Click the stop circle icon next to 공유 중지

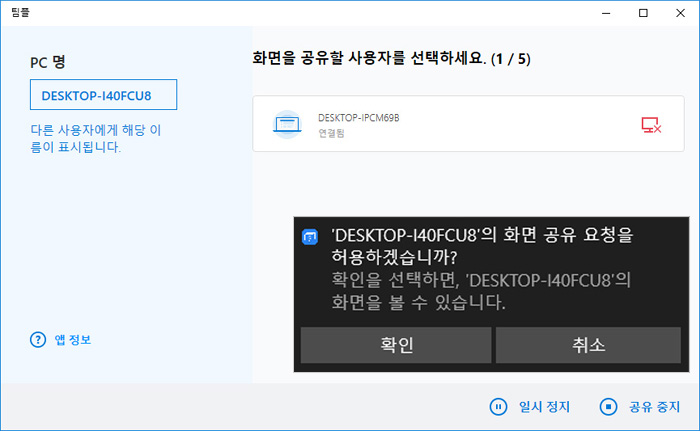(x=608, y=407)
